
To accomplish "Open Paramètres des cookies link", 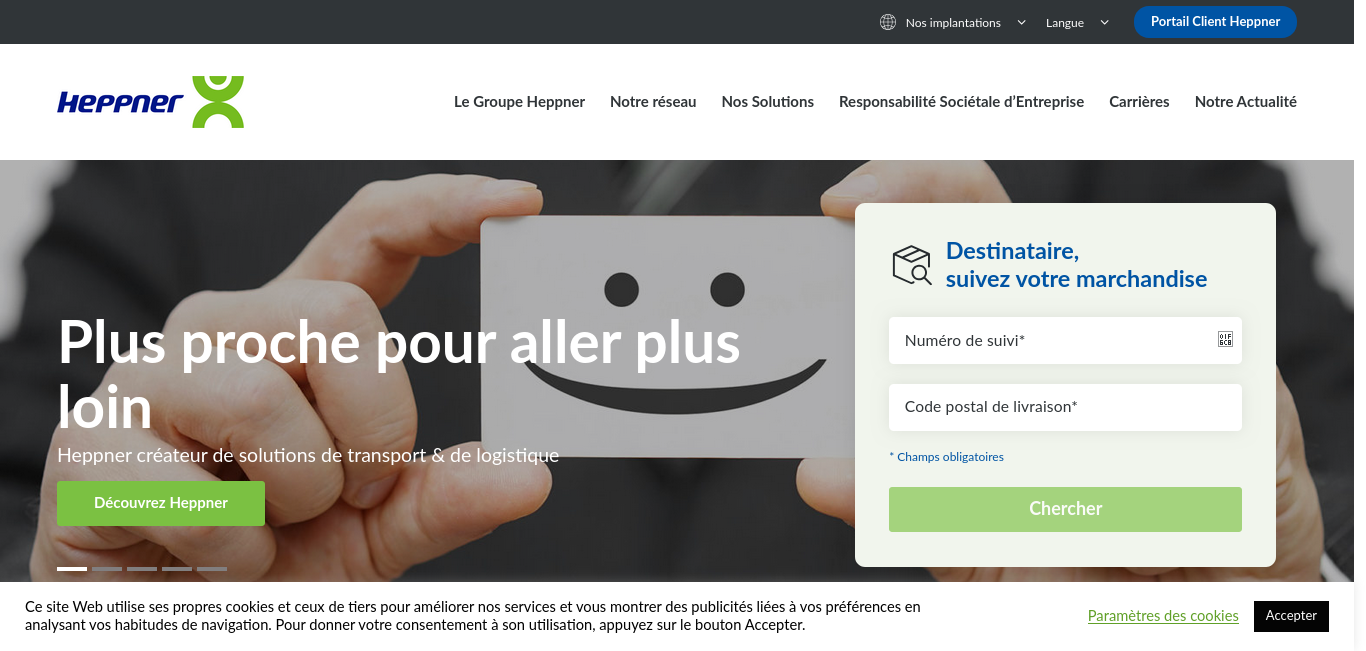I will click(1163, 616).
